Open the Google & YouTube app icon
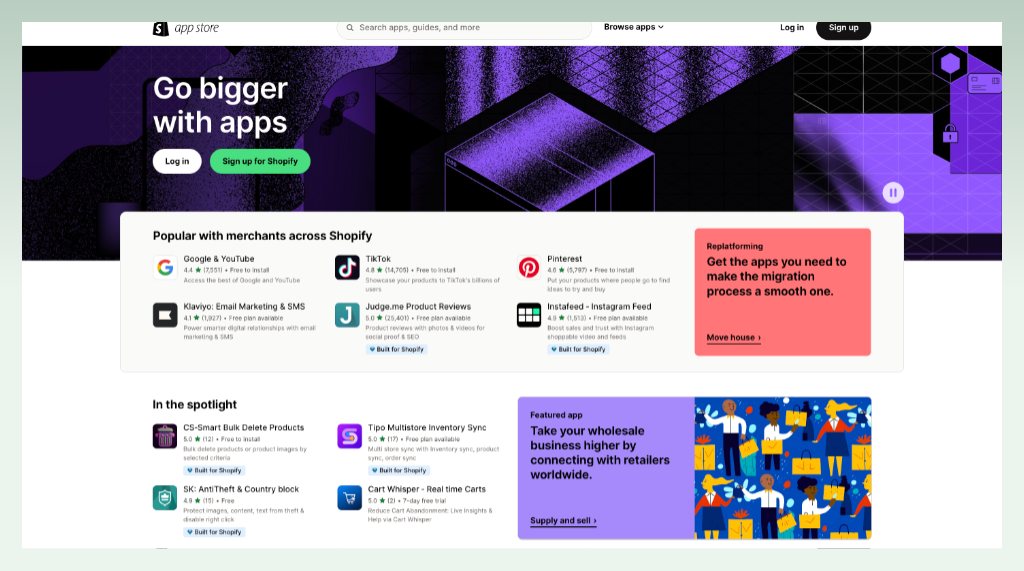1024x571 pixels. click(165, 267)
